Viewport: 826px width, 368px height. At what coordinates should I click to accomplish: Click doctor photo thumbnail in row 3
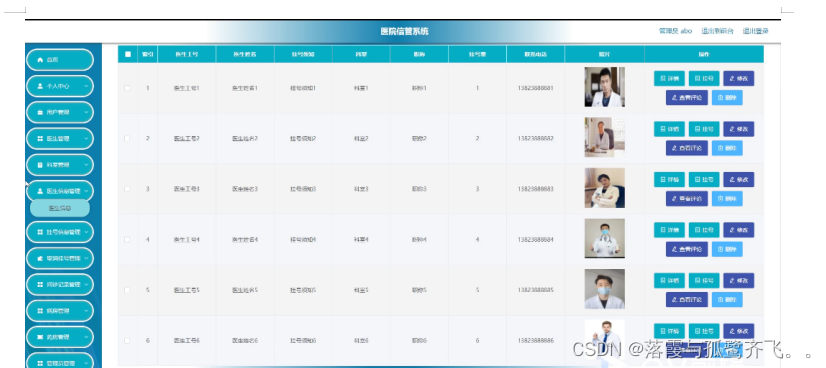[x=605, y=188]
